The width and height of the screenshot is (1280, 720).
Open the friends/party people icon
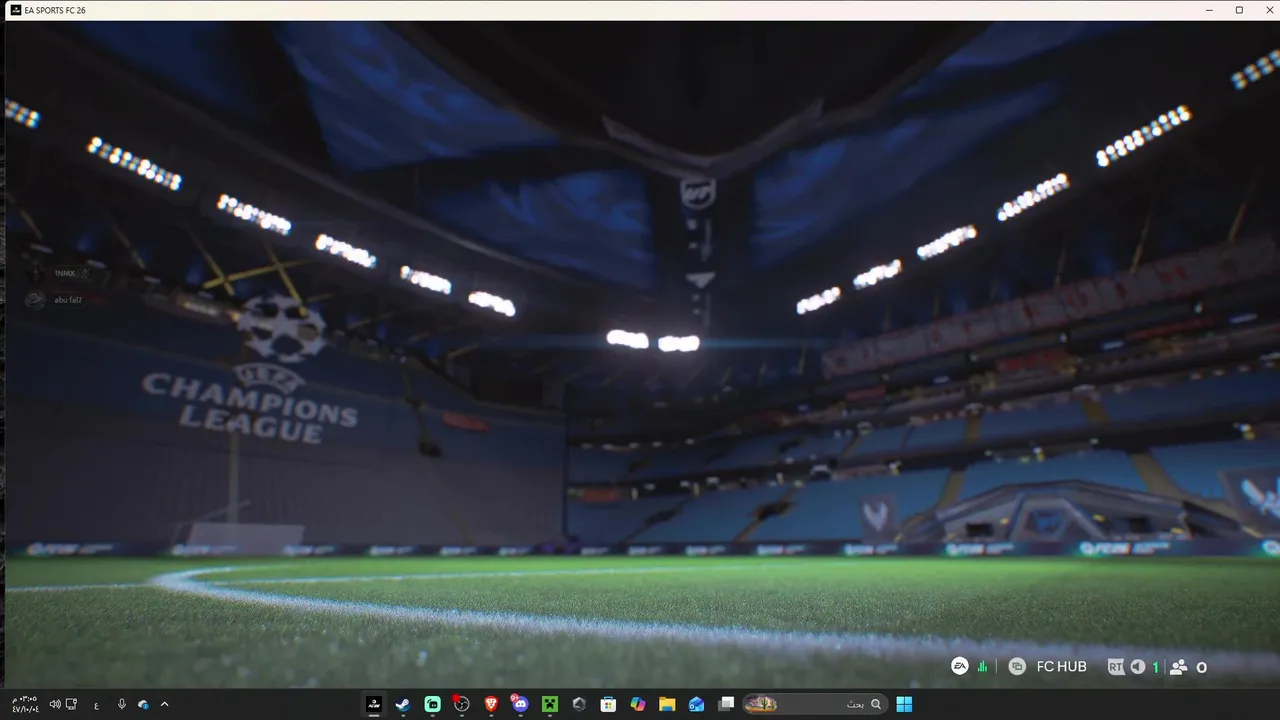tap(1178, 667)
